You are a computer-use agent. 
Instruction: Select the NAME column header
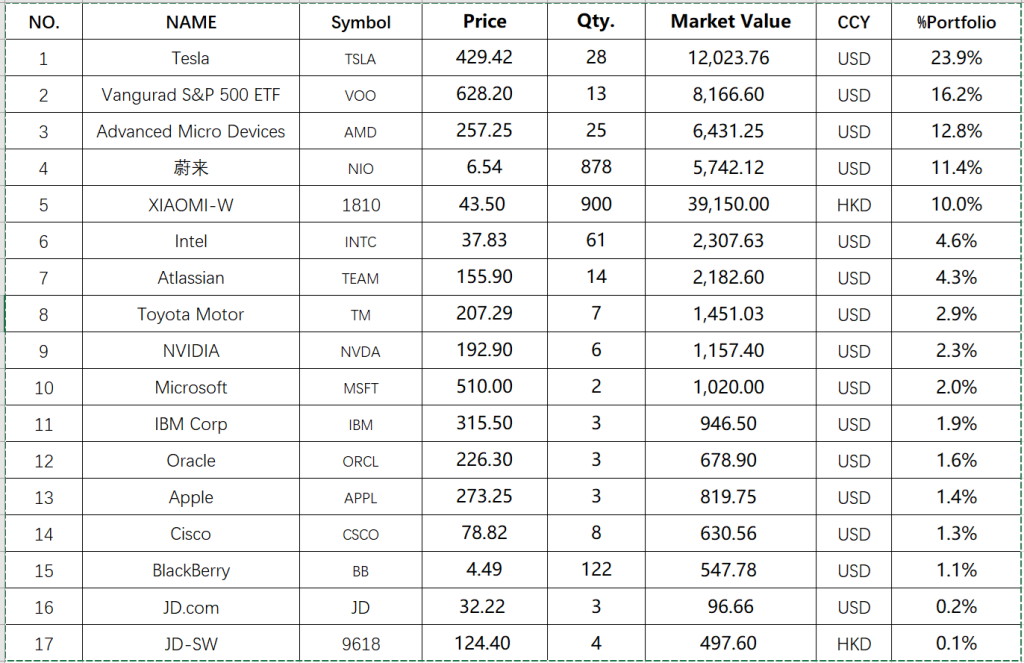click(191, 22)
